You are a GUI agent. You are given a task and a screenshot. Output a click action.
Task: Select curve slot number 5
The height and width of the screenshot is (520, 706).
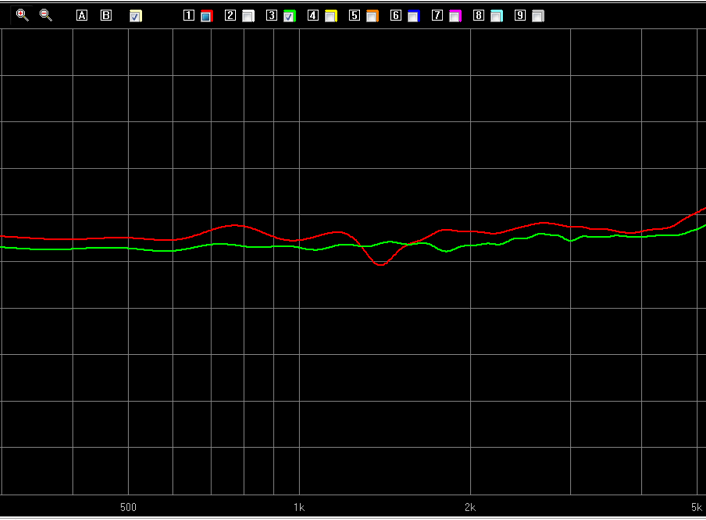(x=354, y=16)
